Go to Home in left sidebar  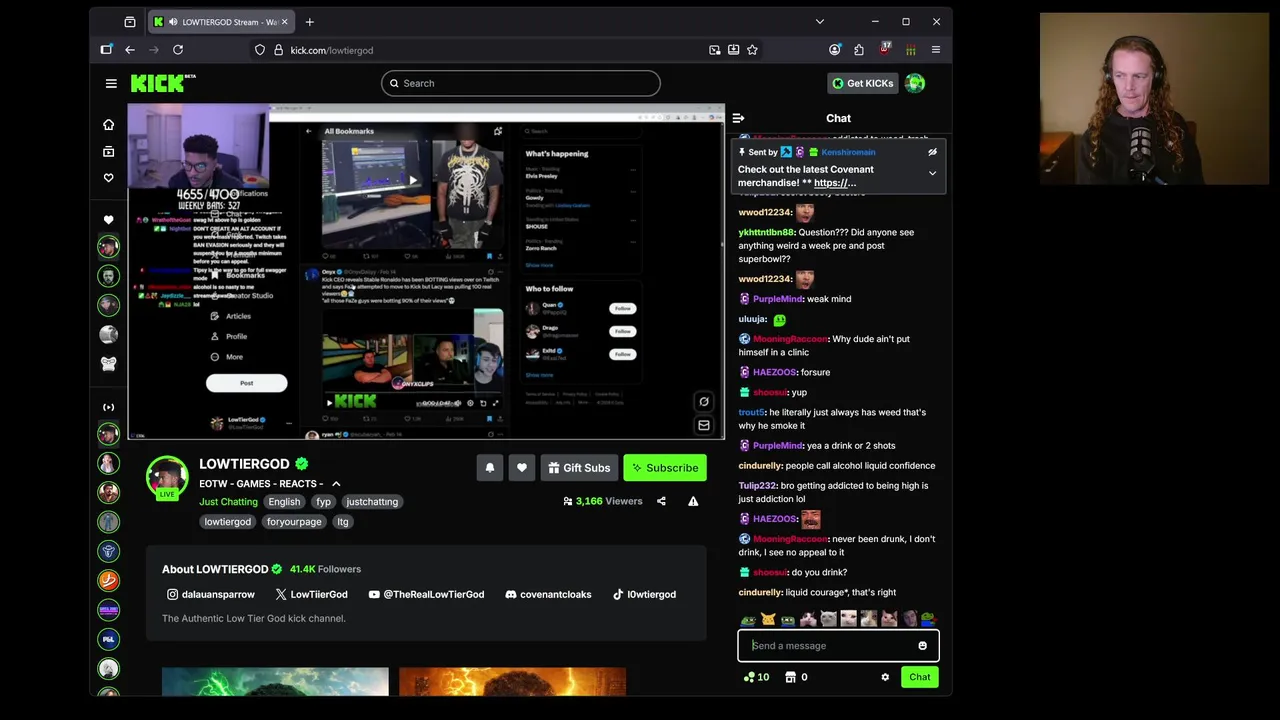pyautogui.click(x=108, y=125)
